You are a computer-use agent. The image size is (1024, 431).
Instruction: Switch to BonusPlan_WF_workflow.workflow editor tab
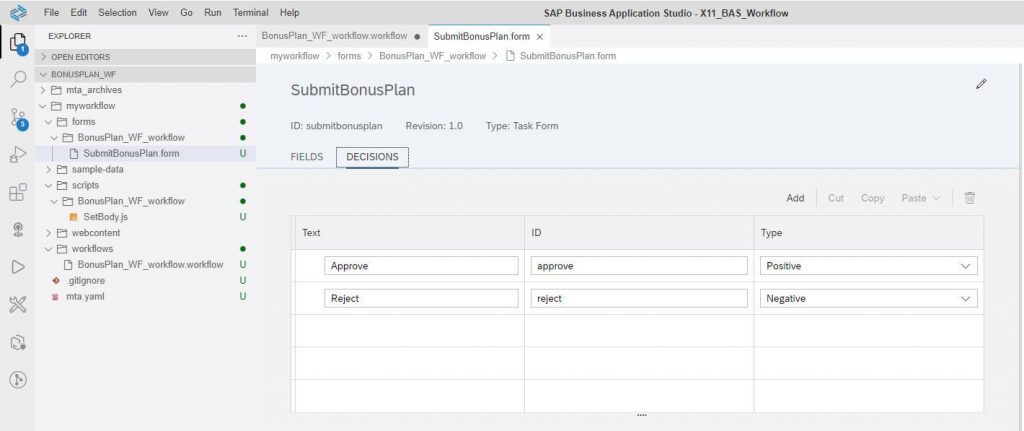(x=340, y=36)
